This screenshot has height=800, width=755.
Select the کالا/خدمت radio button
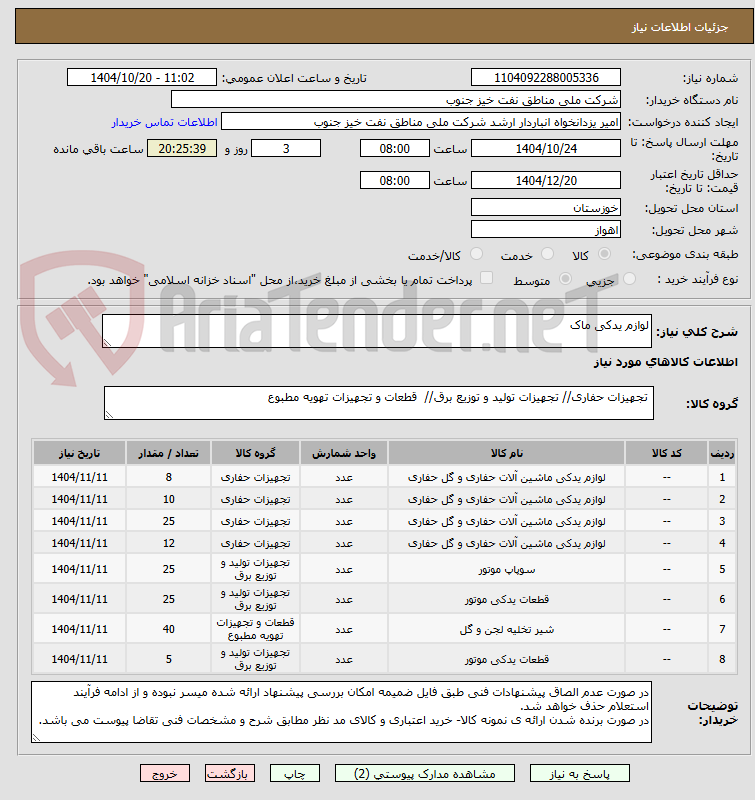476,254
